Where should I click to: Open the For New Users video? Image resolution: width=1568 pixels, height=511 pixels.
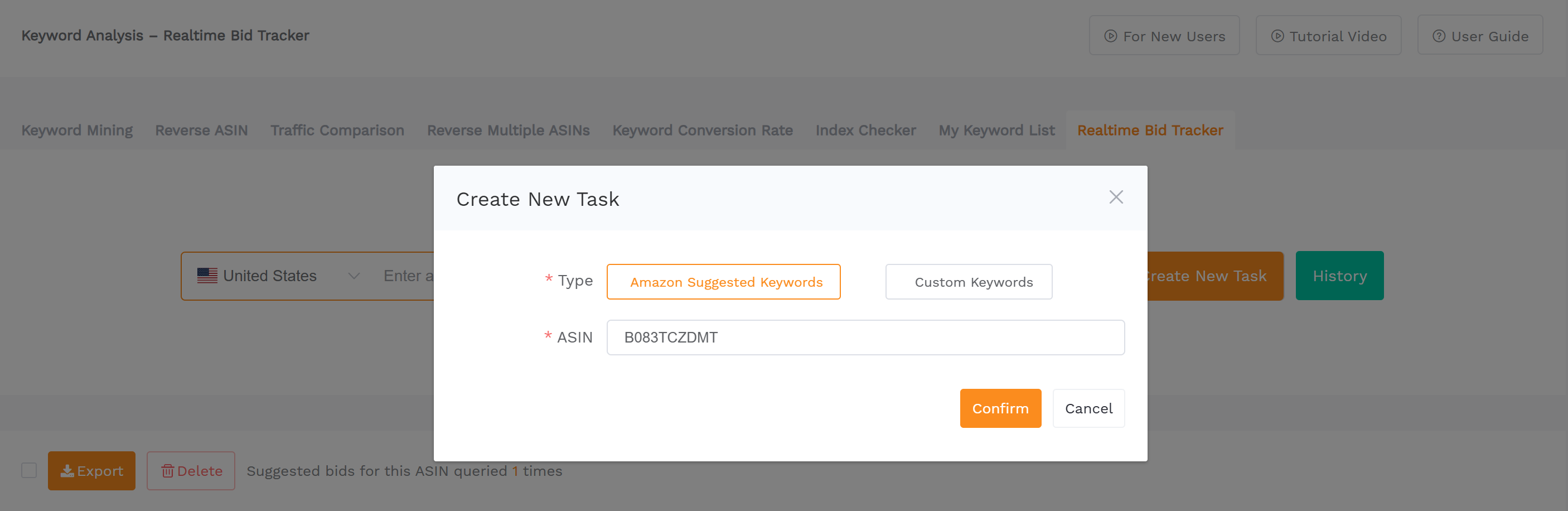click(x=1164, y=36)
